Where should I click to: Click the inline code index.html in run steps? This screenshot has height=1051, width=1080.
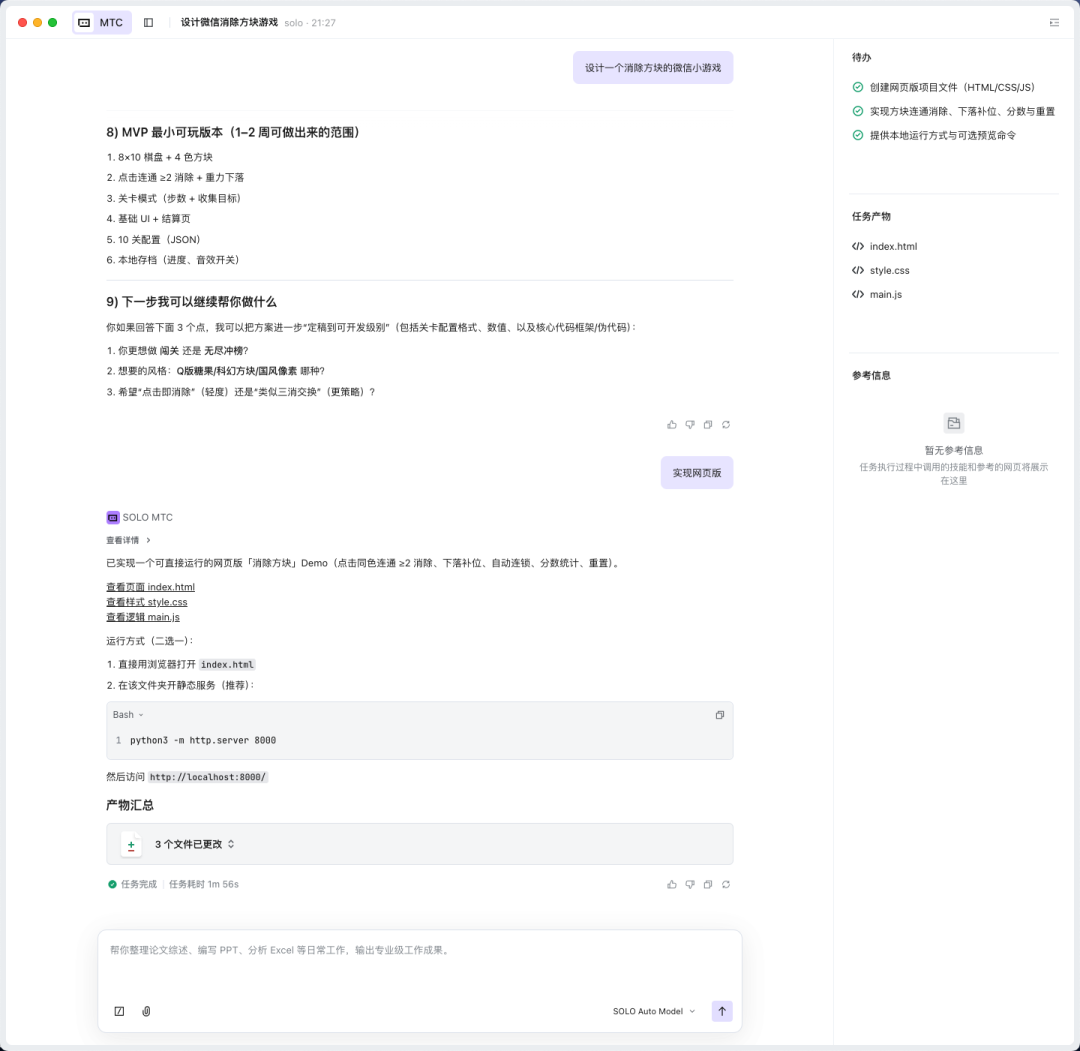click(227, 665)
